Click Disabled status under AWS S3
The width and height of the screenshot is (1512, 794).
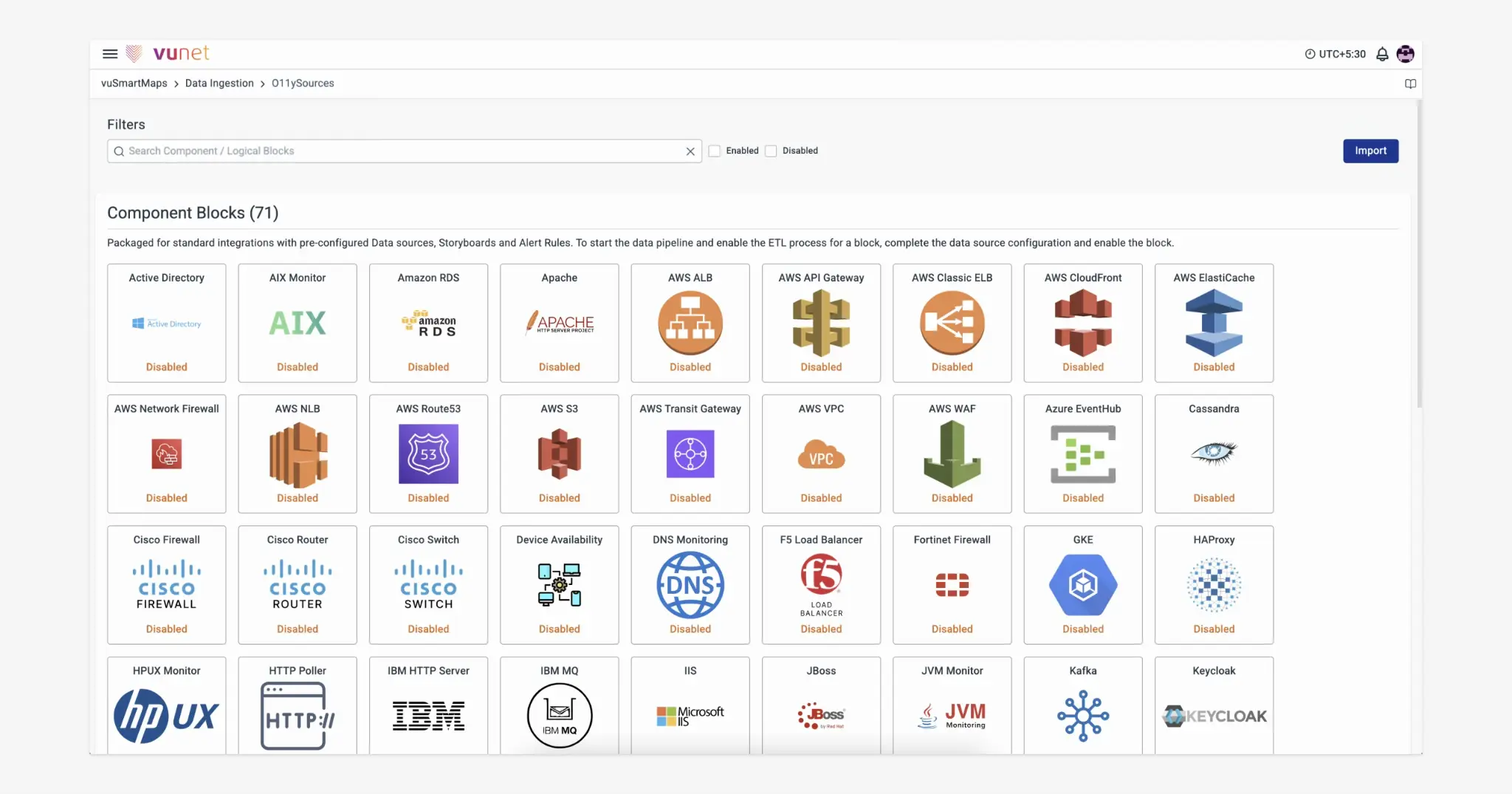560,498
